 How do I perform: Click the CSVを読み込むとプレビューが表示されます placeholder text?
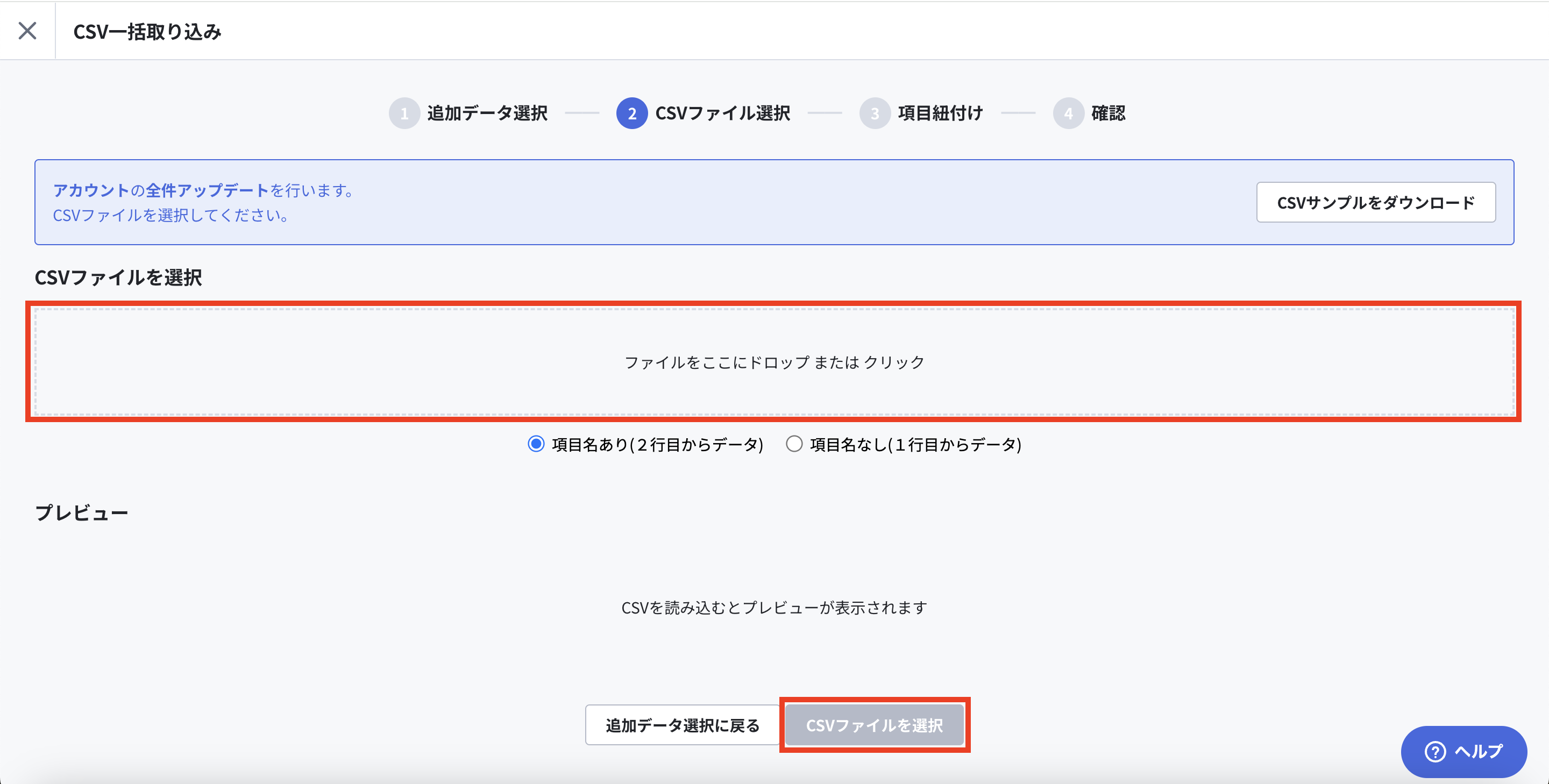(774, 608)
